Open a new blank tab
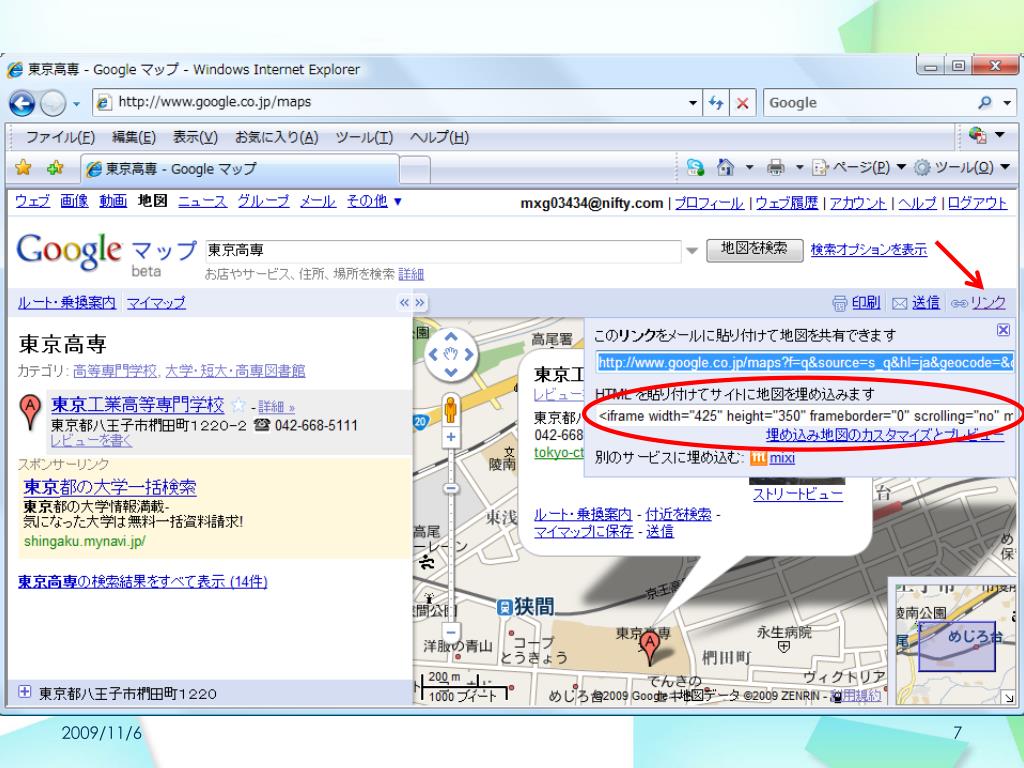This screenshot has width=1024, height=768. [x=415, y=170]
